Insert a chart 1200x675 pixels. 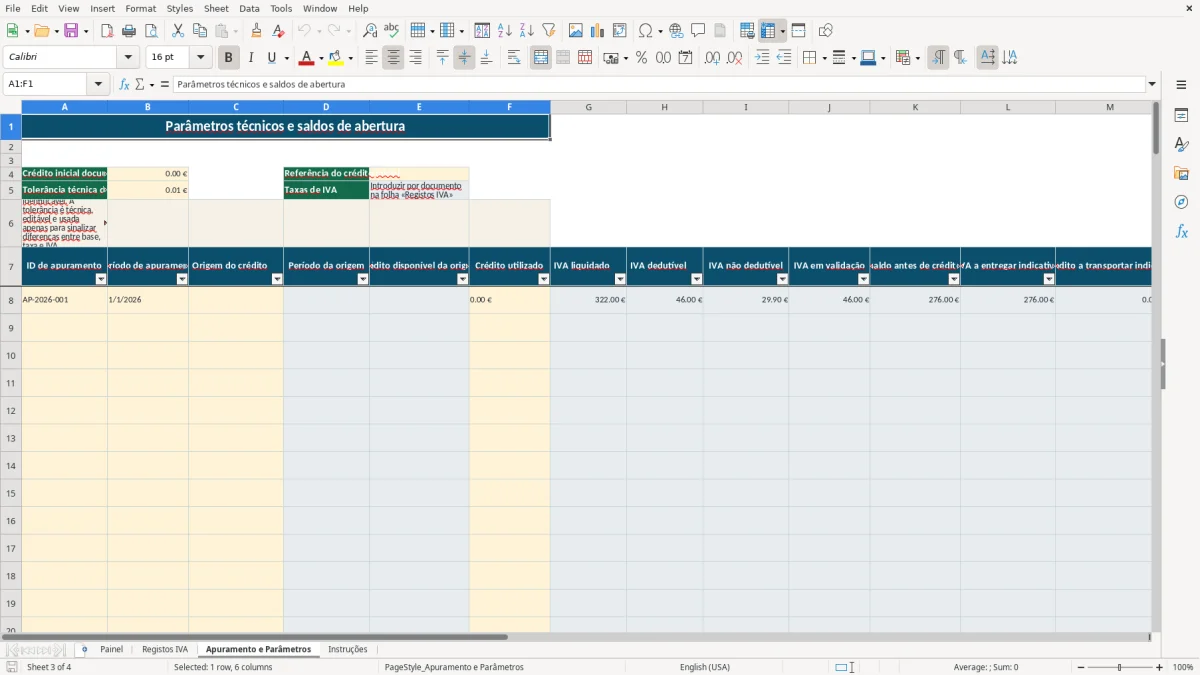pyautogui.click(x=598, y=31)
